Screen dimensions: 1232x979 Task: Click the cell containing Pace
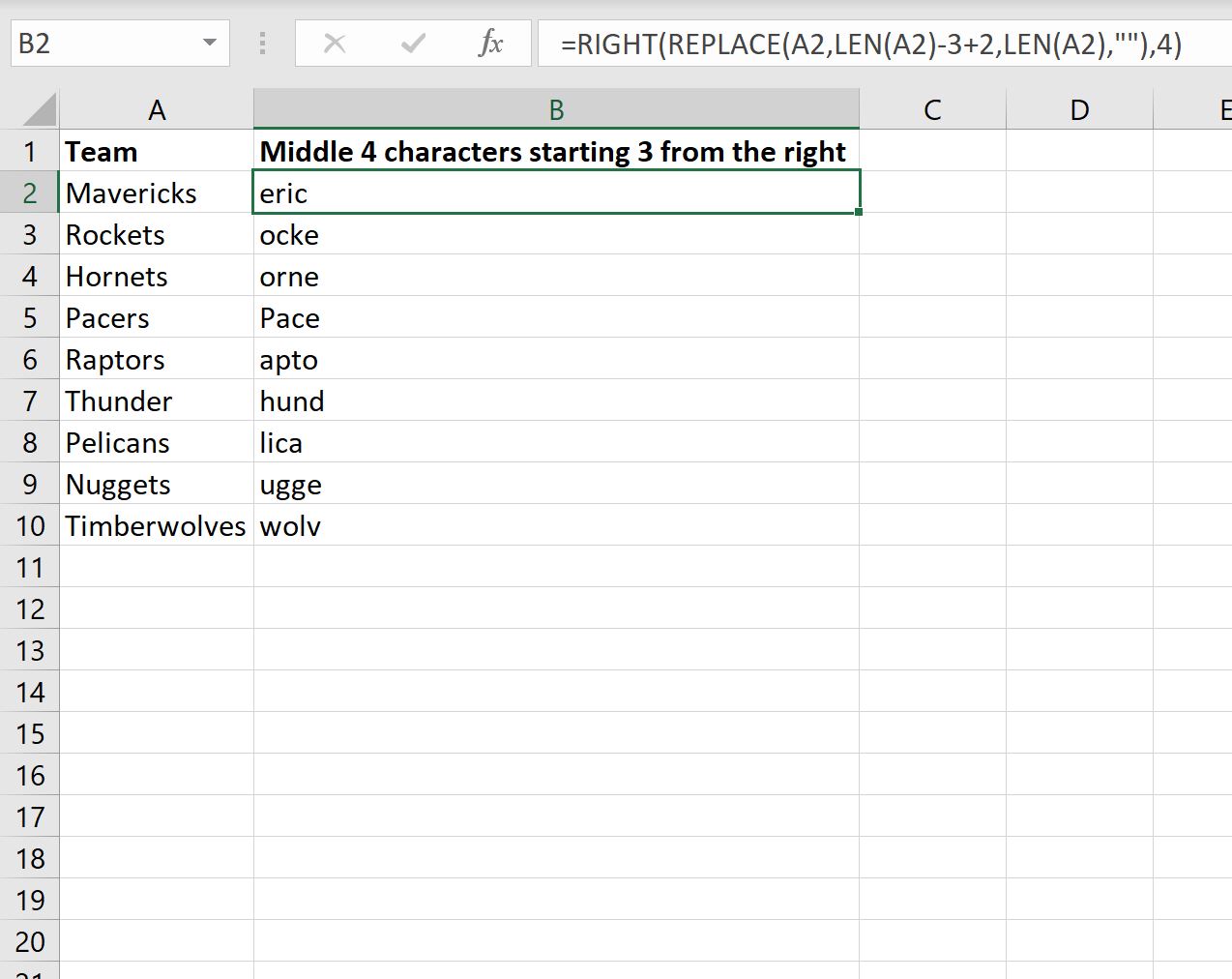click(x=556, y=317)
